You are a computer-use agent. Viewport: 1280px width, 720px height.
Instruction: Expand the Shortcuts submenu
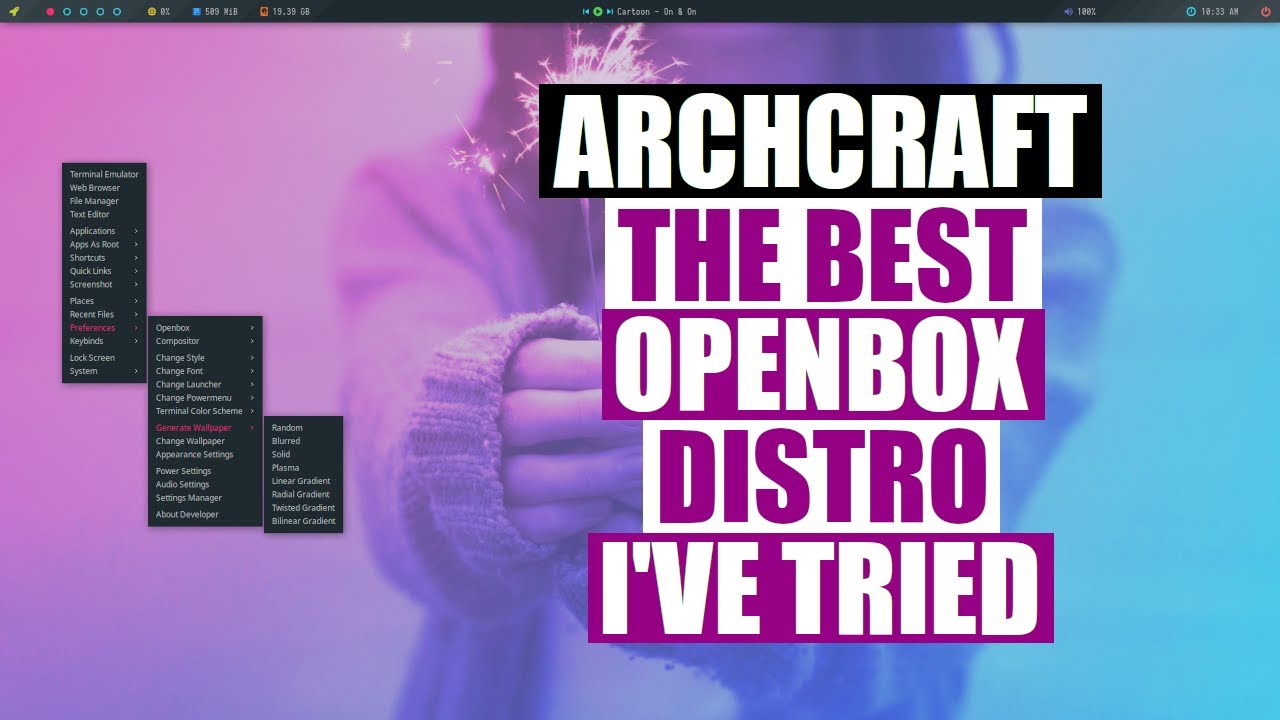pyautogui.click(x=104, y=258)
